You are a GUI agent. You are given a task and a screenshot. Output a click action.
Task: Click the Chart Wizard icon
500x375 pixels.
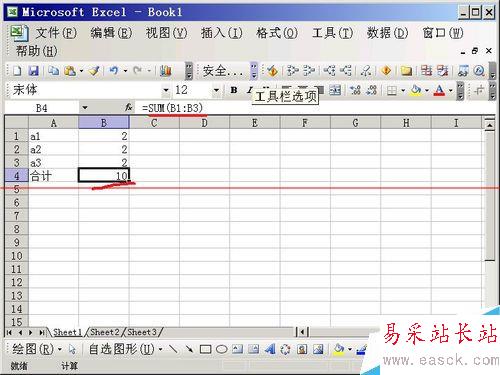(165, 71)
